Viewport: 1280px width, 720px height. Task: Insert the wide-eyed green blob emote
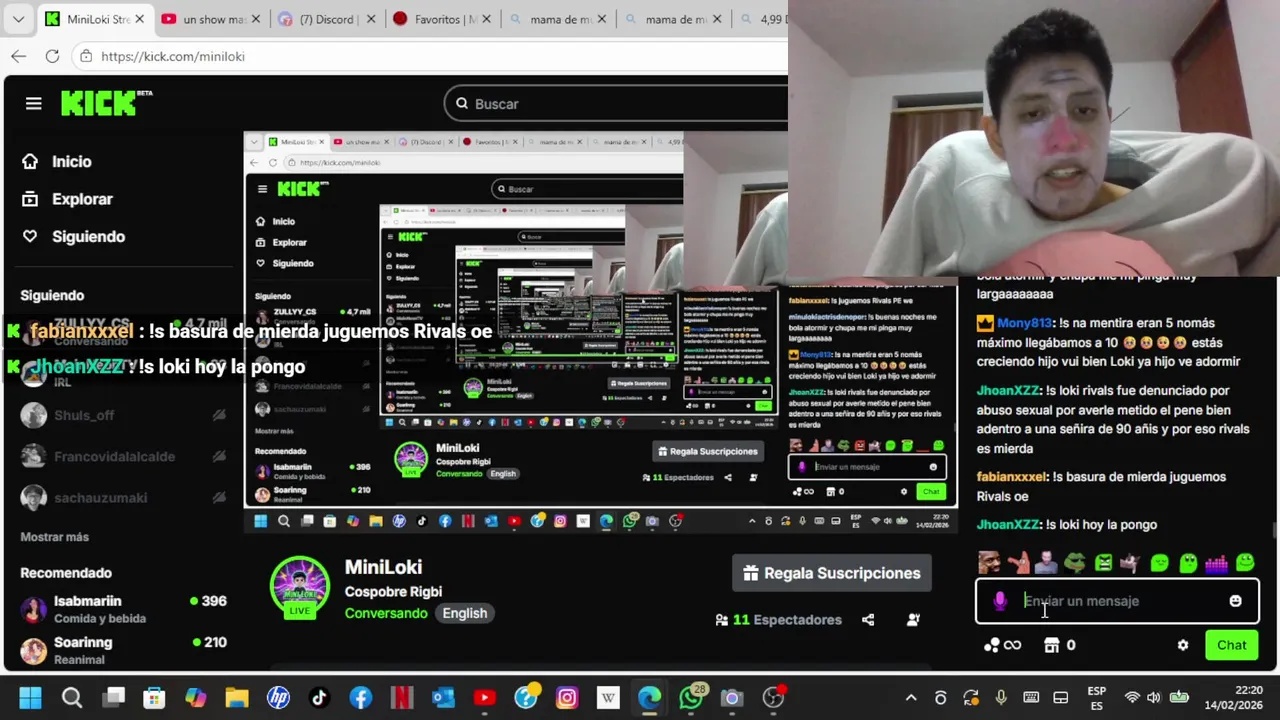[1188, 563]
